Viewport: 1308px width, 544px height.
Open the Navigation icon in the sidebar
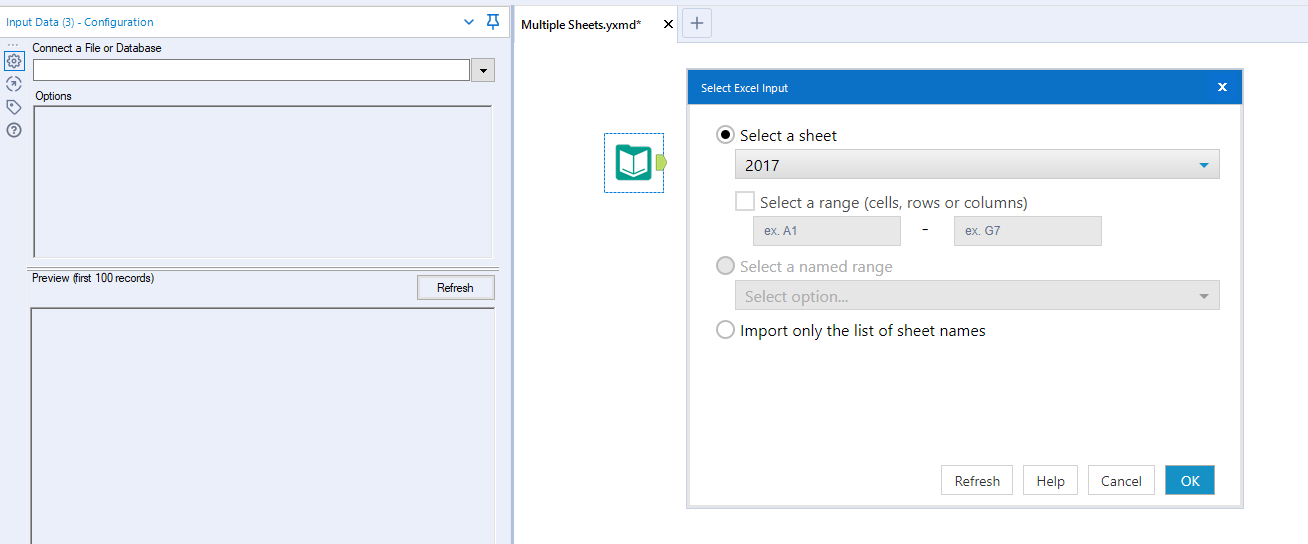(x=14, y=84)
